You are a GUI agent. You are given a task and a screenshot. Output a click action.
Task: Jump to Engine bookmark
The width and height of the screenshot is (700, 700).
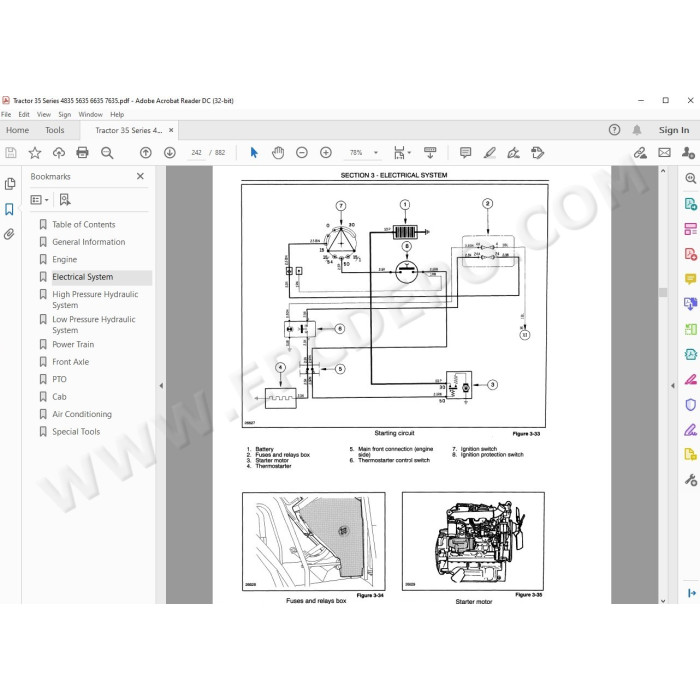(64, 259)
